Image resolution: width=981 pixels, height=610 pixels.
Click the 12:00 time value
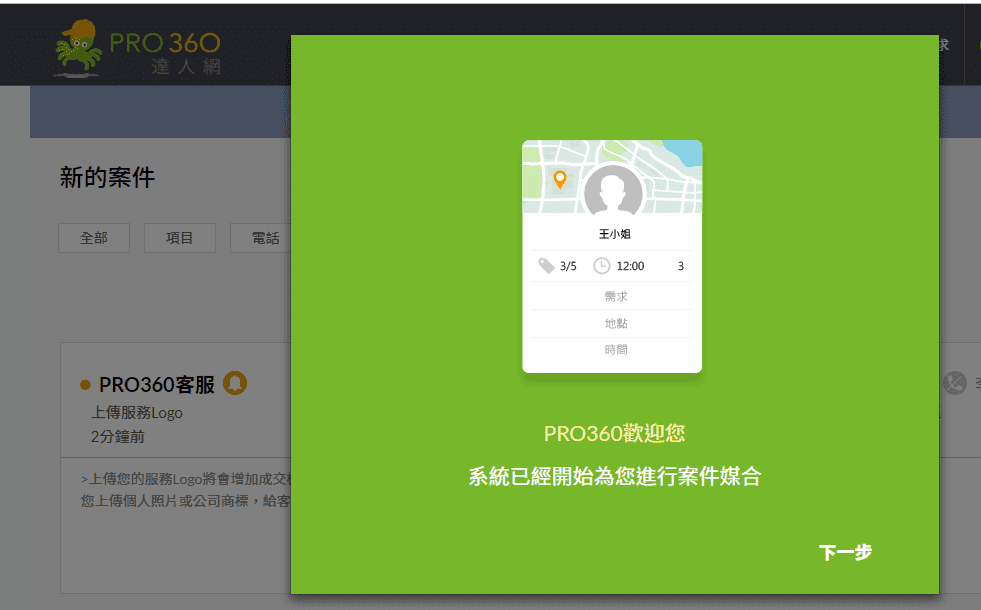(630, 266)
